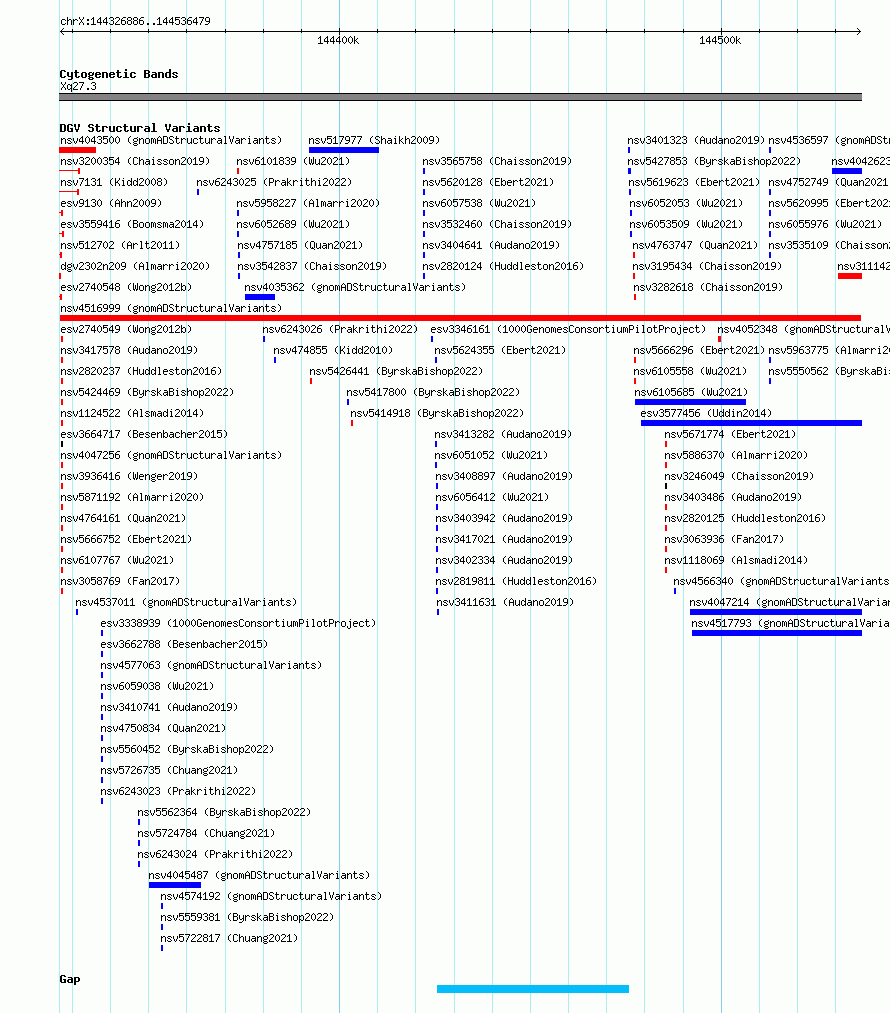The width and height of the screenshot is (890, 1013).
Task: Click blue bar under nsv4045487
Action: [174, 885]
